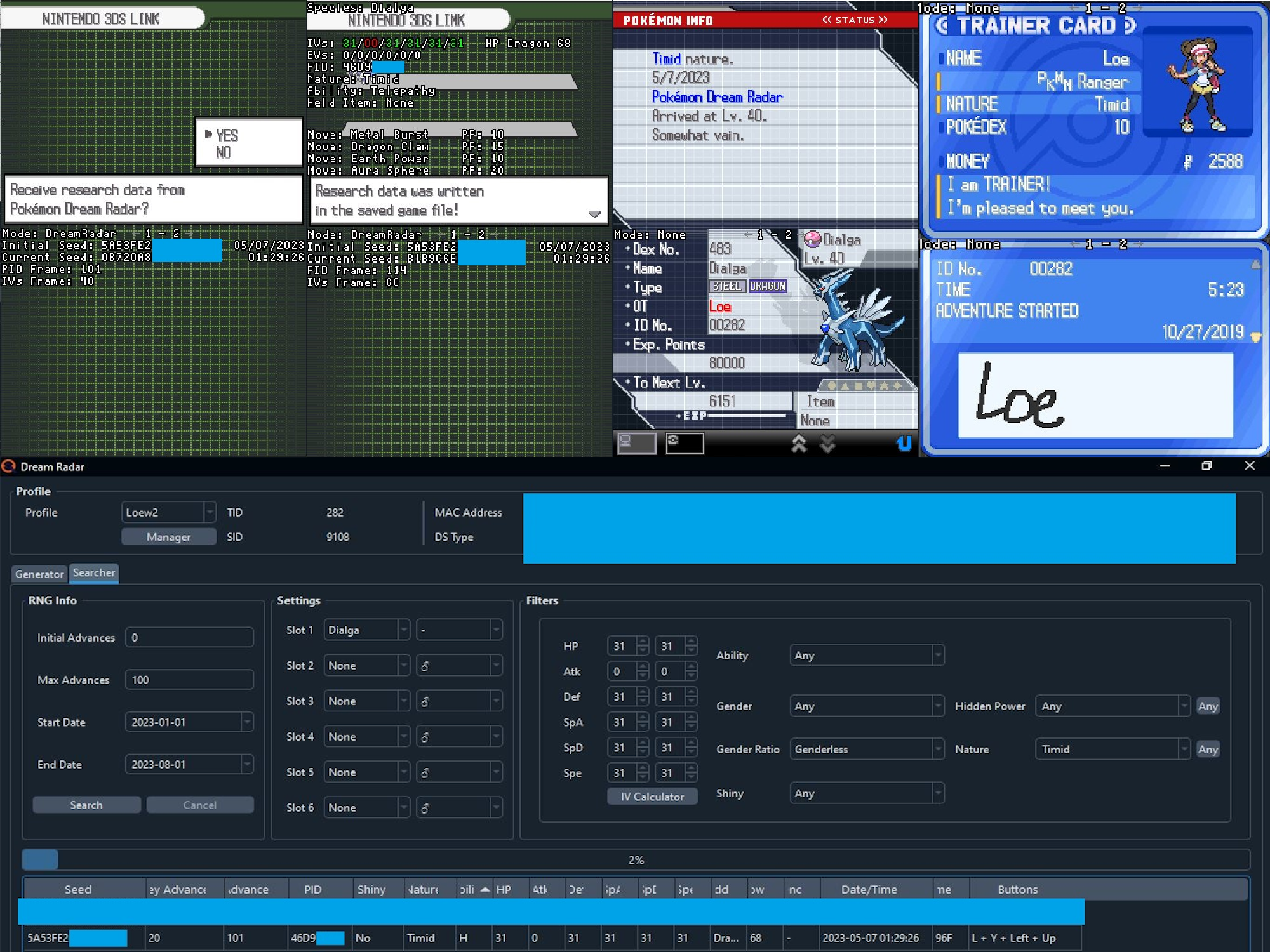Click the IV Calculator button
Viewport: 1270px width, 952px height.
pyautogui.click(x=652, y=797)
